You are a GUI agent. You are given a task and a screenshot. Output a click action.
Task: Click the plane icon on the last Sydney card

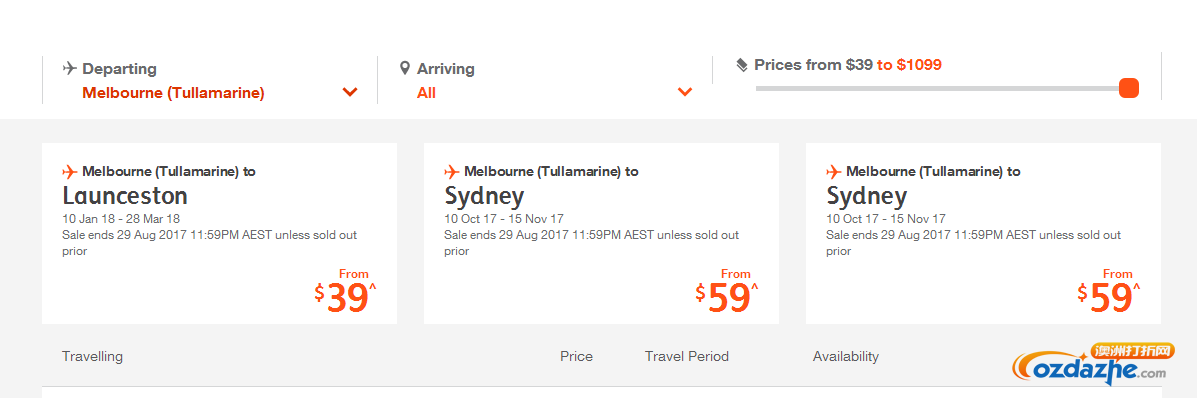[x=834, y=171]
